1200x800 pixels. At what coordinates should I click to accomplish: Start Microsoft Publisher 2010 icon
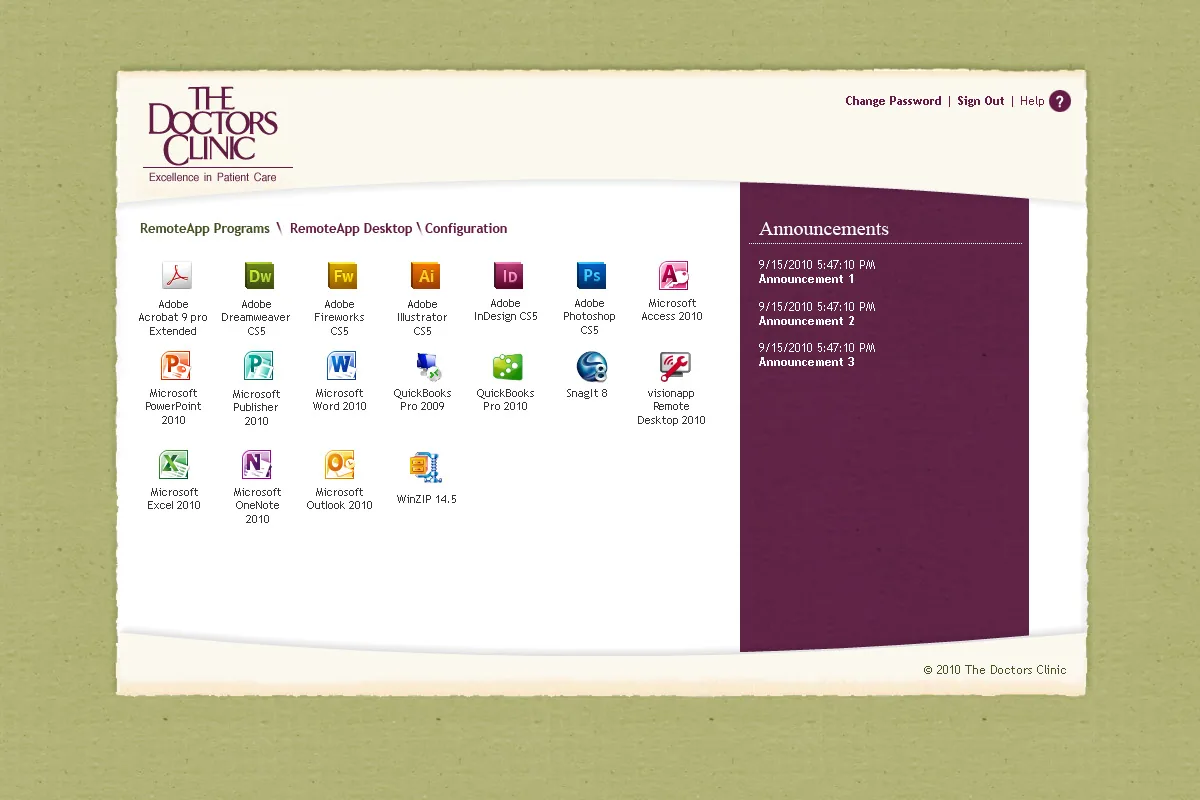click(259, 366)
